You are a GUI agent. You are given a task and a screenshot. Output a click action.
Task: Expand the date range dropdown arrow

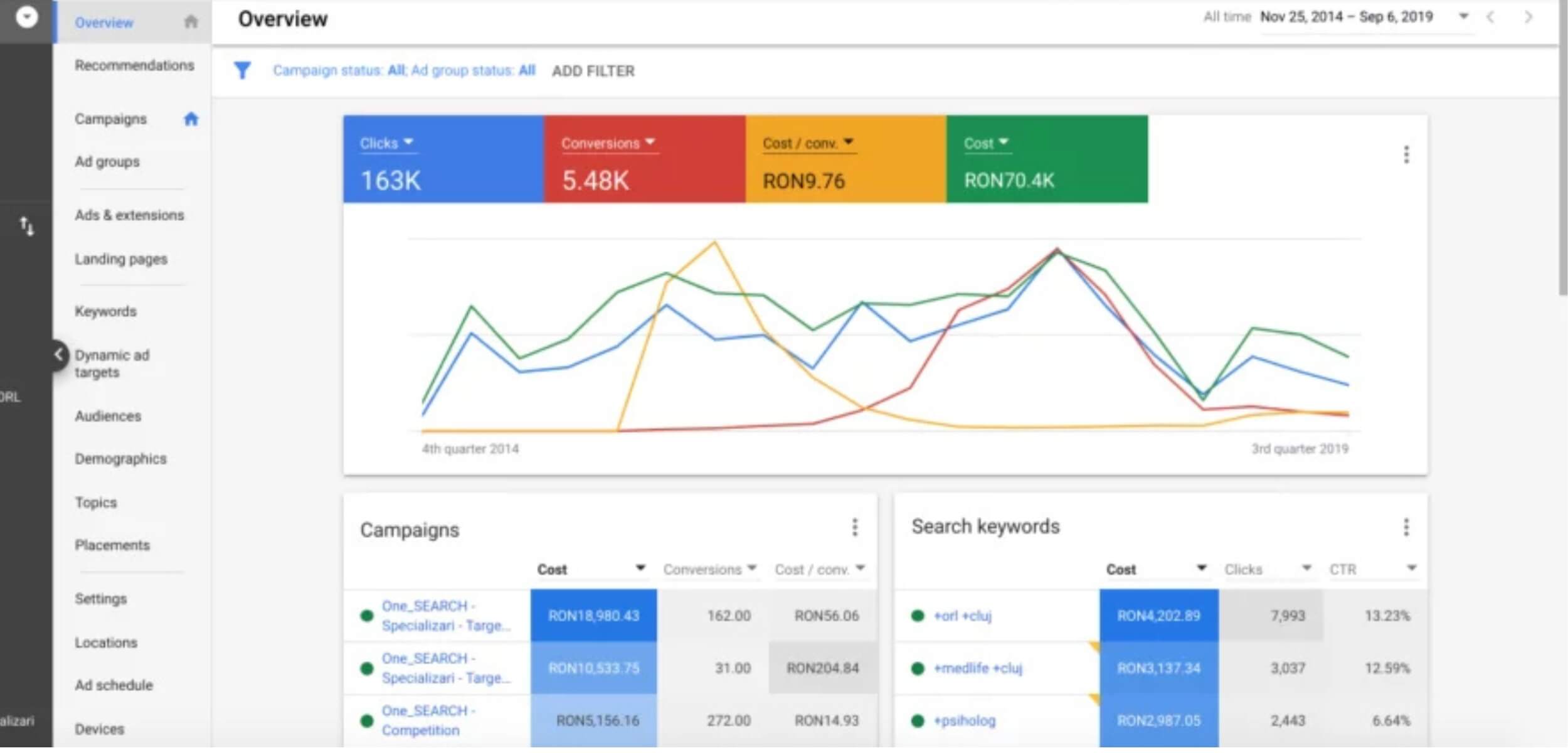click(1463, 17)
